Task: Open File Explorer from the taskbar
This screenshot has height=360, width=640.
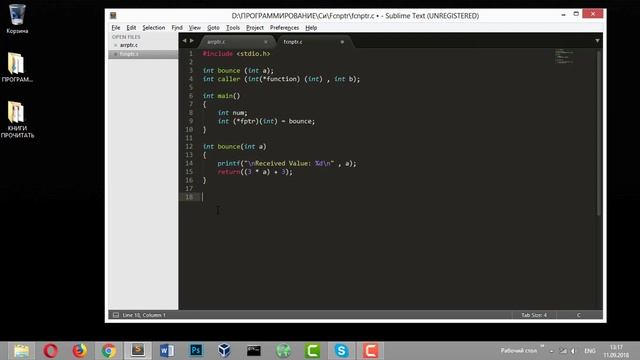Action: coord(21,351)
